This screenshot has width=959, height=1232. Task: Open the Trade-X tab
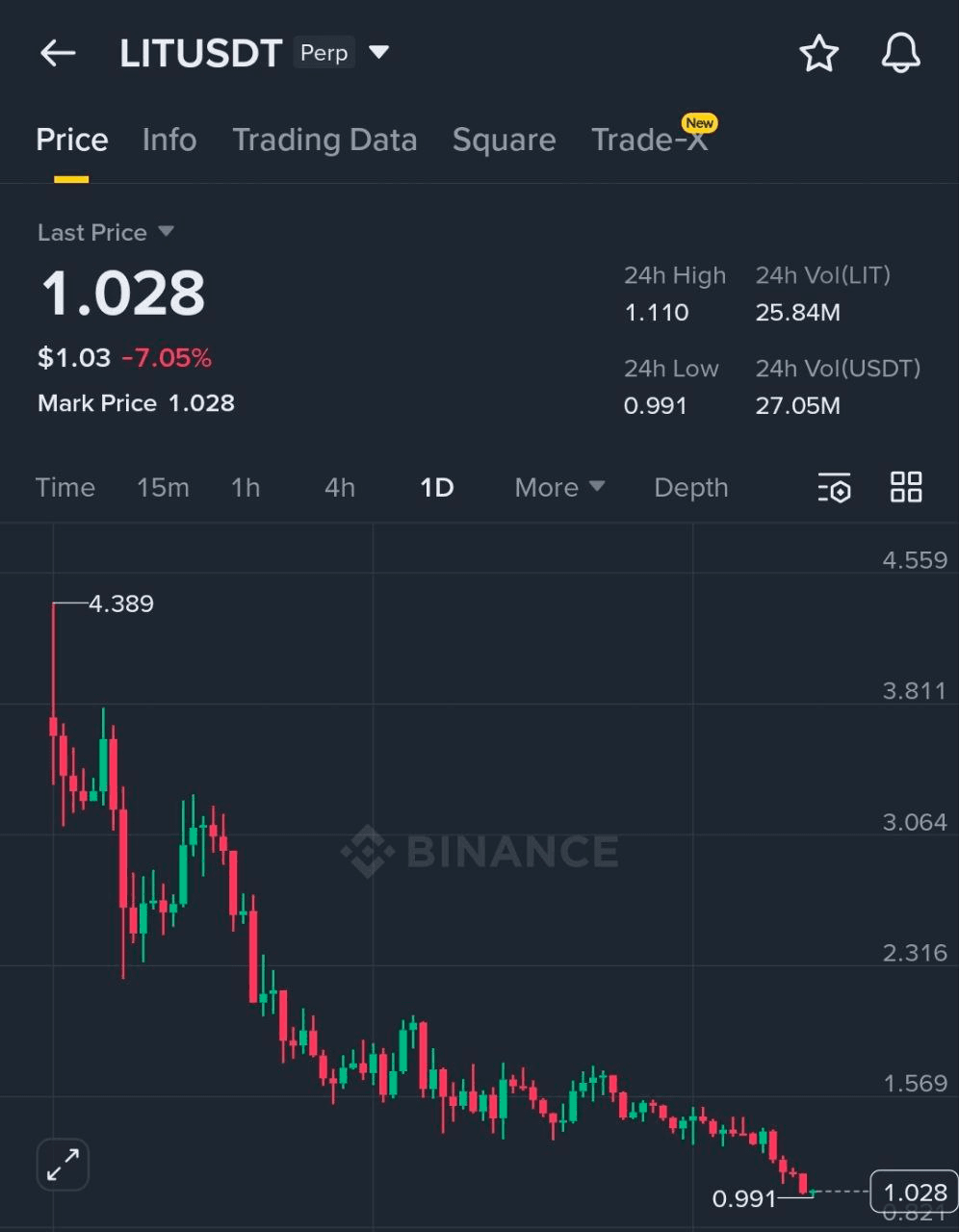click(x=650, y=141)
